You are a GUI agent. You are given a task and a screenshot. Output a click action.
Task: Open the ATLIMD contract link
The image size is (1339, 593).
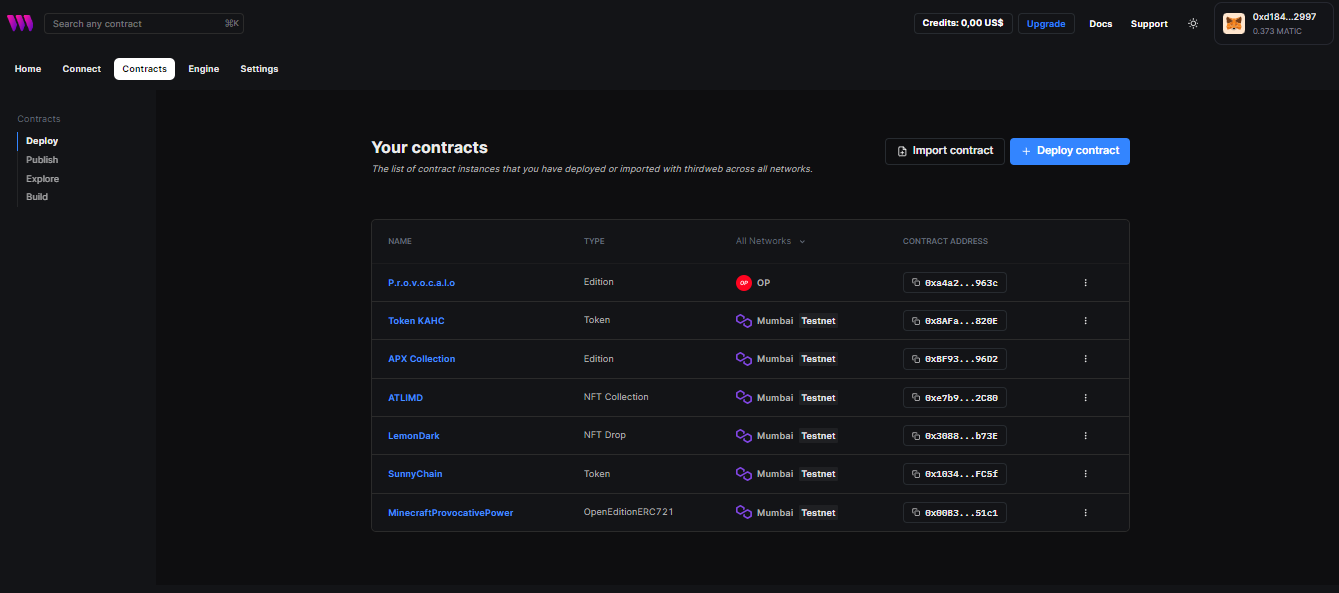405,398
